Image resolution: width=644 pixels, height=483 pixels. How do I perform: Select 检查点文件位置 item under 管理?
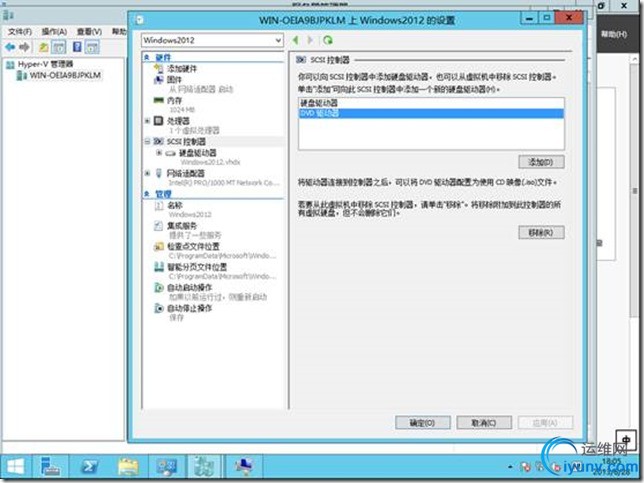[x=193, y=246]
